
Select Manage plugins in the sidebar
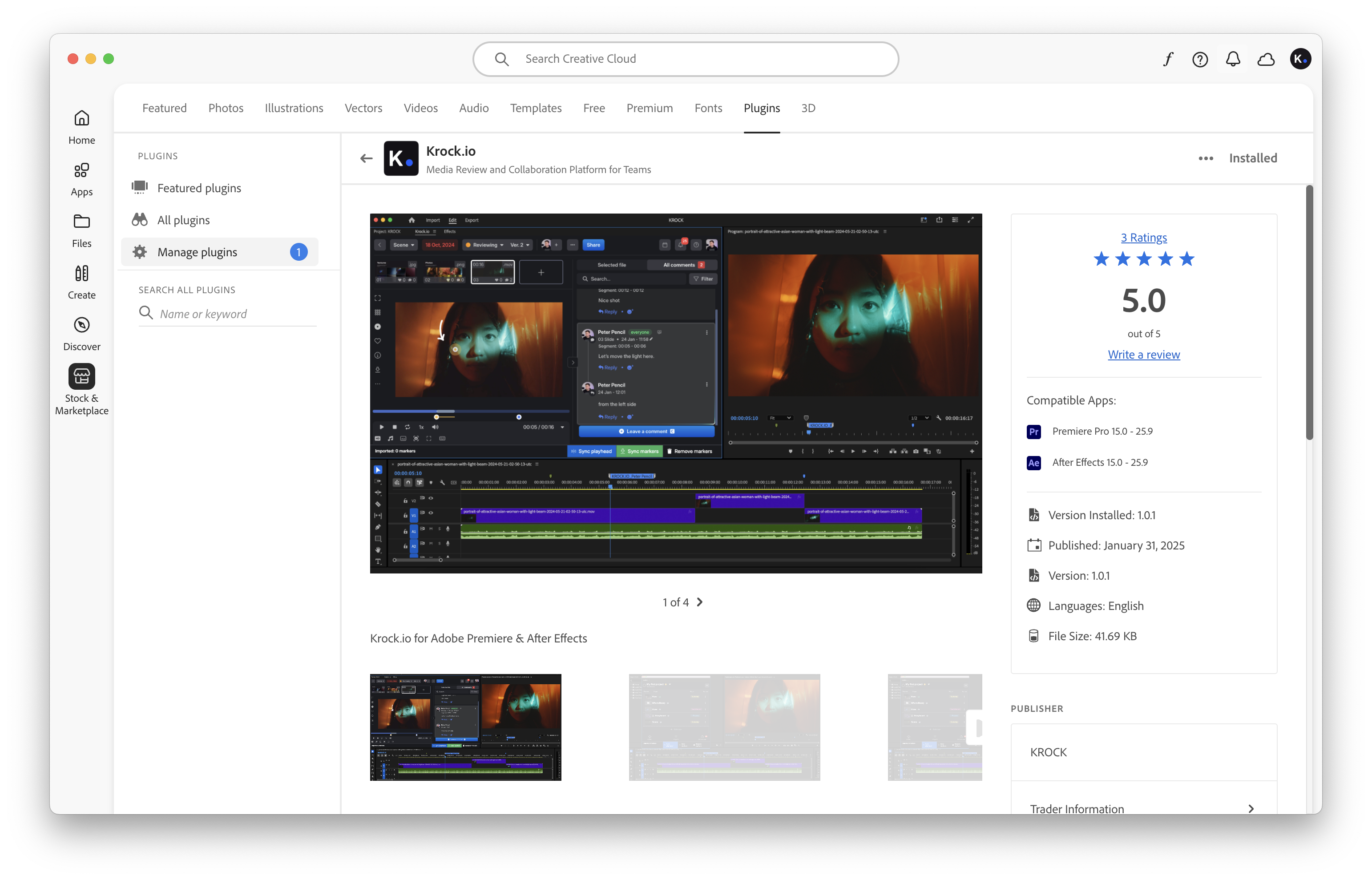197,252
